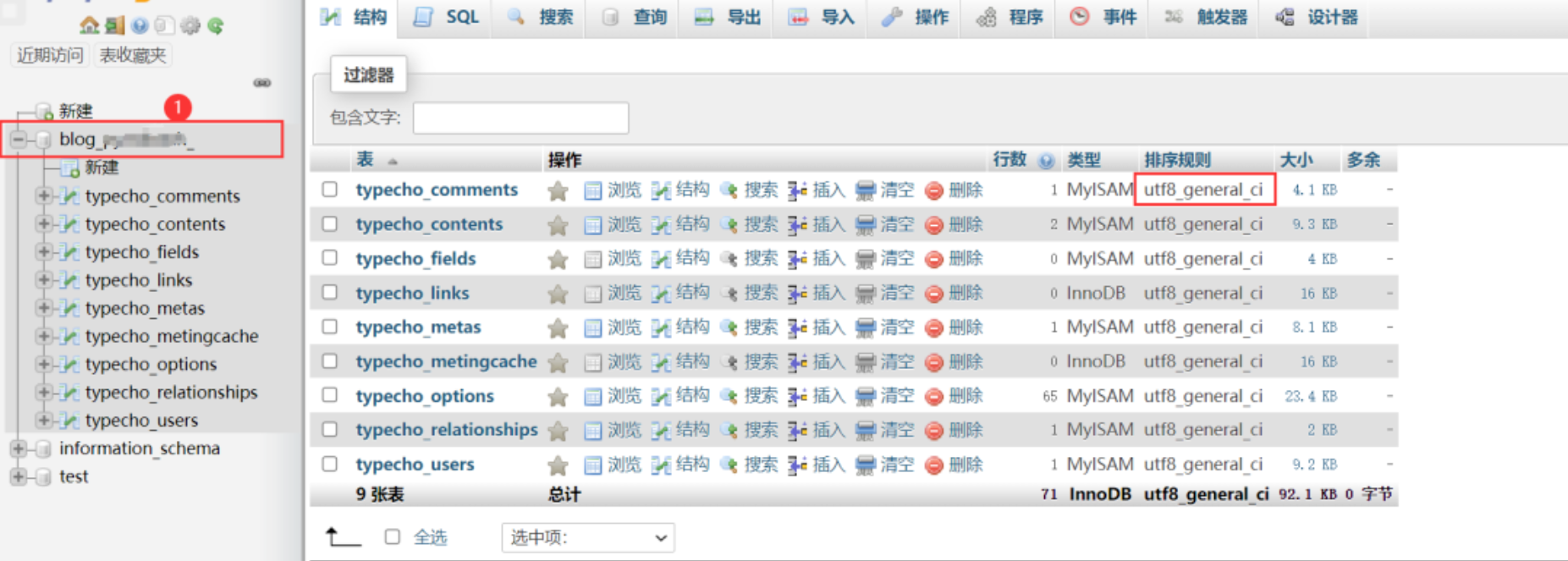Image resolution: width=1568 pixels, height=561 pixels.
Task: Switch to the 结构 tab
Action: (354, 18)
